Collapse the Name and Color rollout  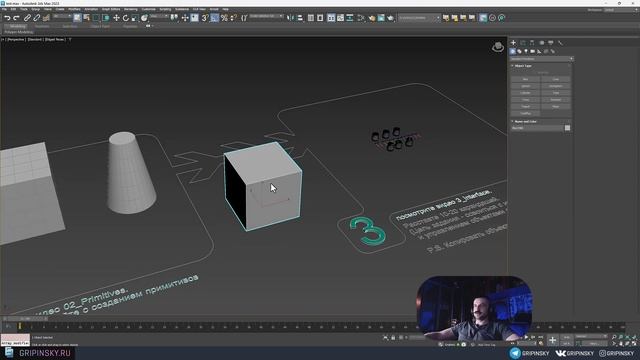coord(525,121)
